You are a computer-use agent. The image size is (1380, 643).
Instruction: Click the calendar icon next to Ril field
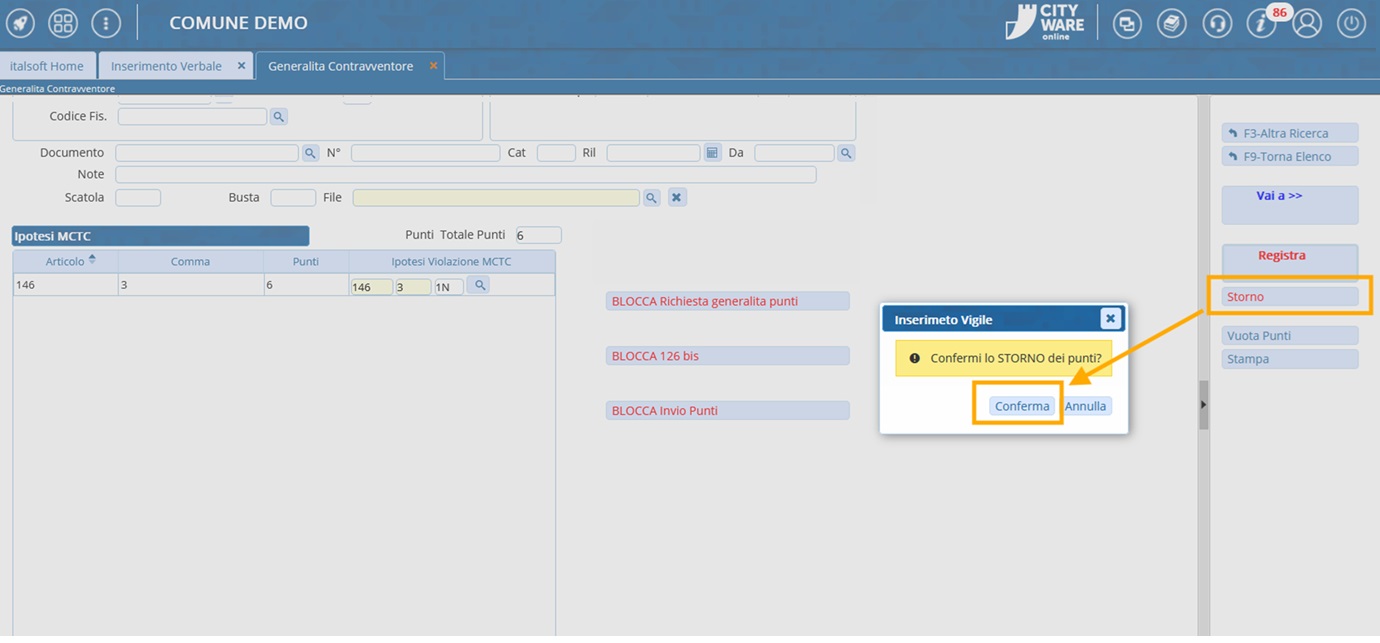click(x=712, y=153)
